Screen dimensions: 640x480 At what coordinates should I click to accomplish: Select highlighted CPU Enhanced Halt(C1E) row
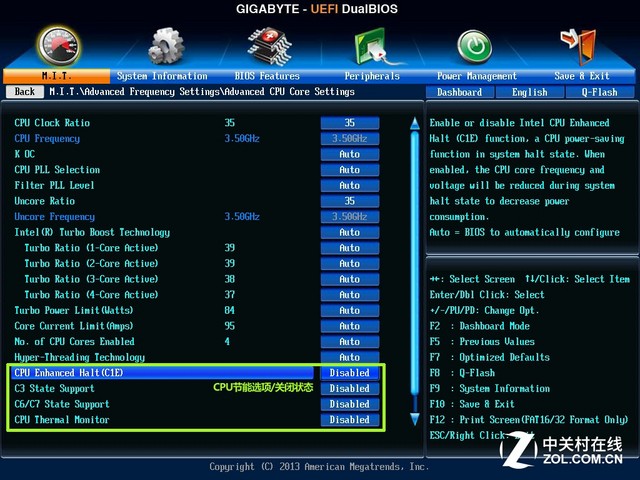point(162,373)
